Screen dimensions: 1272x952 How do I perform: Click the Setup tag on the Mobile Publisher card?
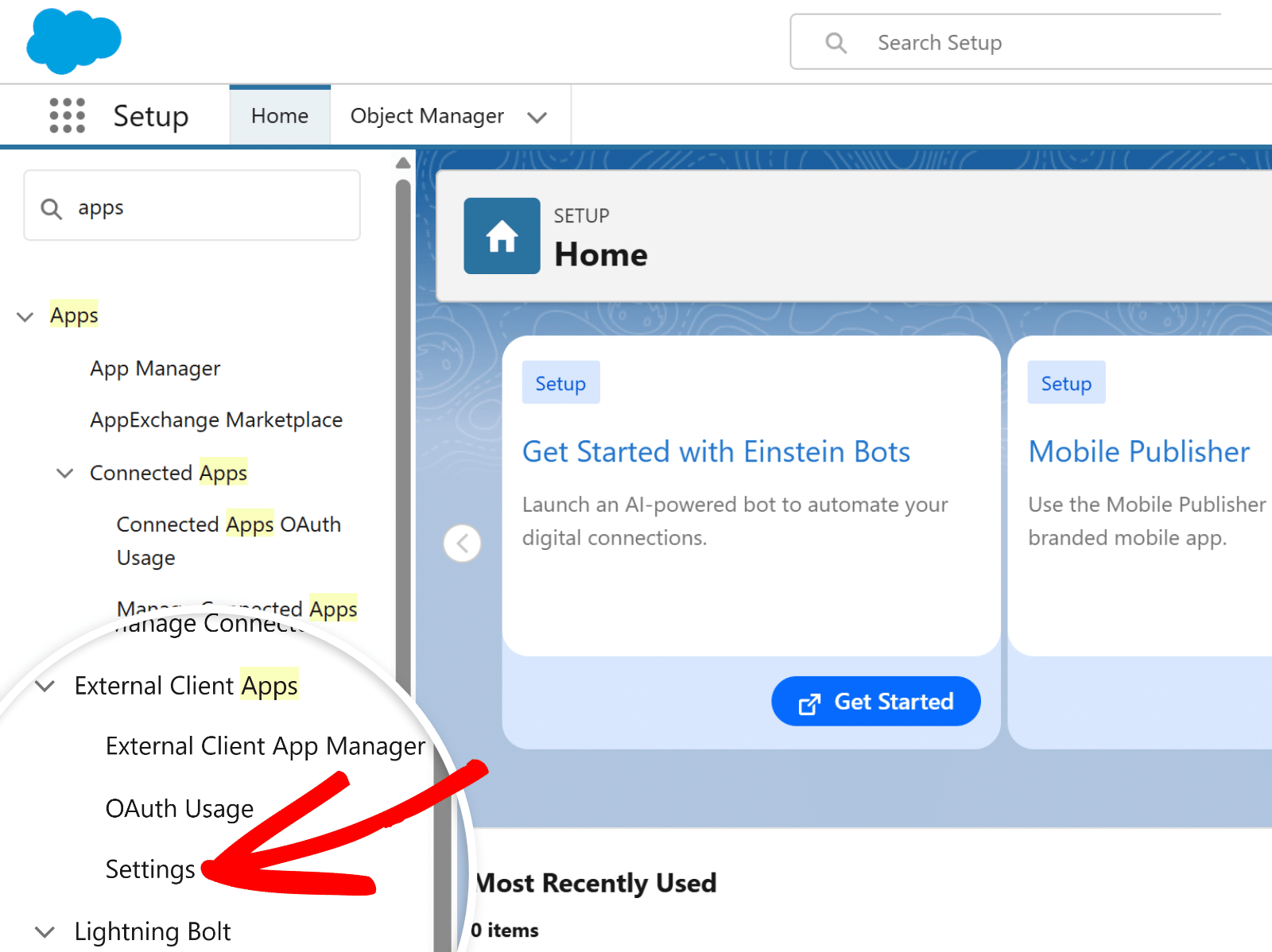(1066, 383)
